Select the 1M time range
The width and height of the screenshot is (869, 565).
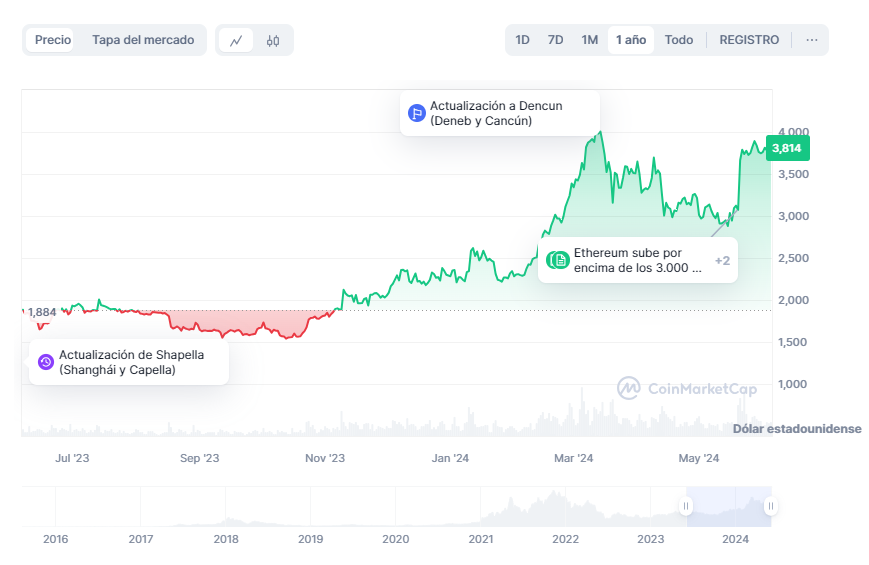click(x=589, y=40)
